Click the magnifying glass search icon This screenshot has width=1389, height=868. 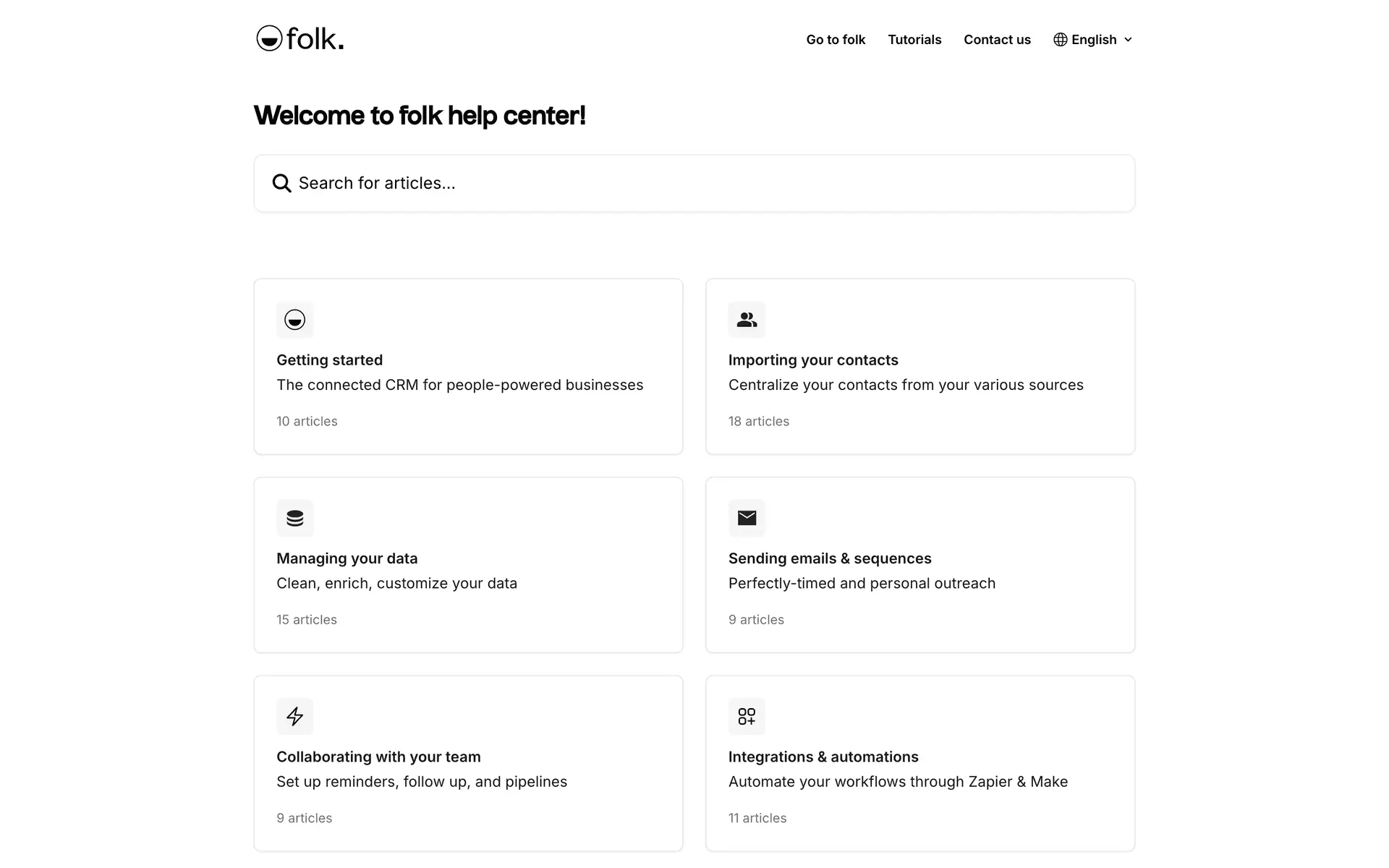tap(281, 184)
